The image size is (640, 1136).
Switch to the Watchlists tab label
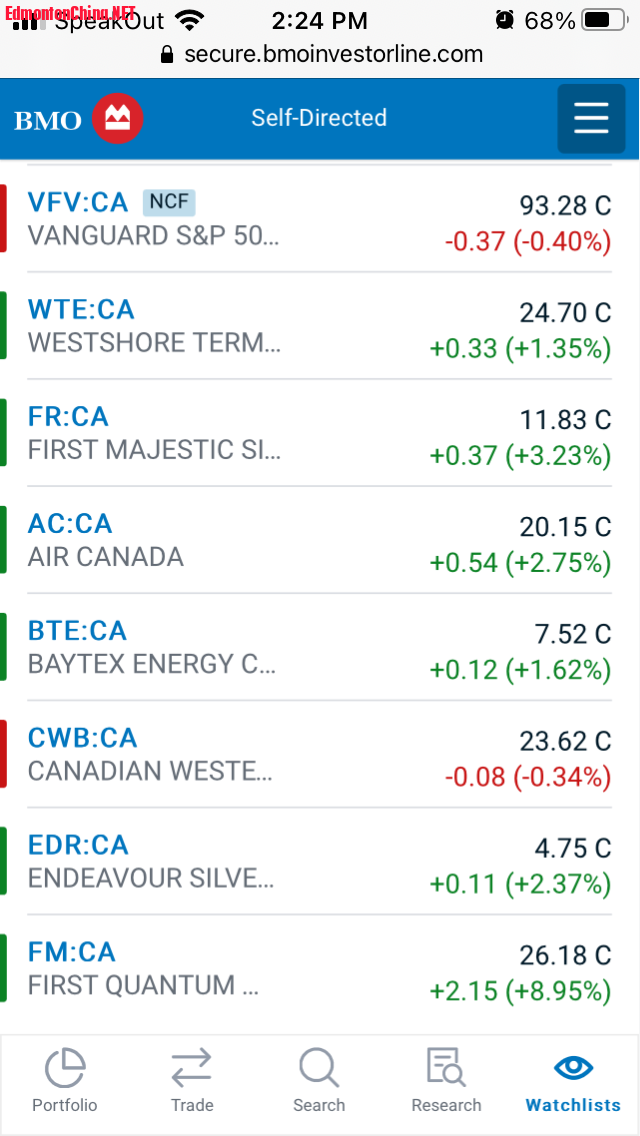(x=573, y=1105)
